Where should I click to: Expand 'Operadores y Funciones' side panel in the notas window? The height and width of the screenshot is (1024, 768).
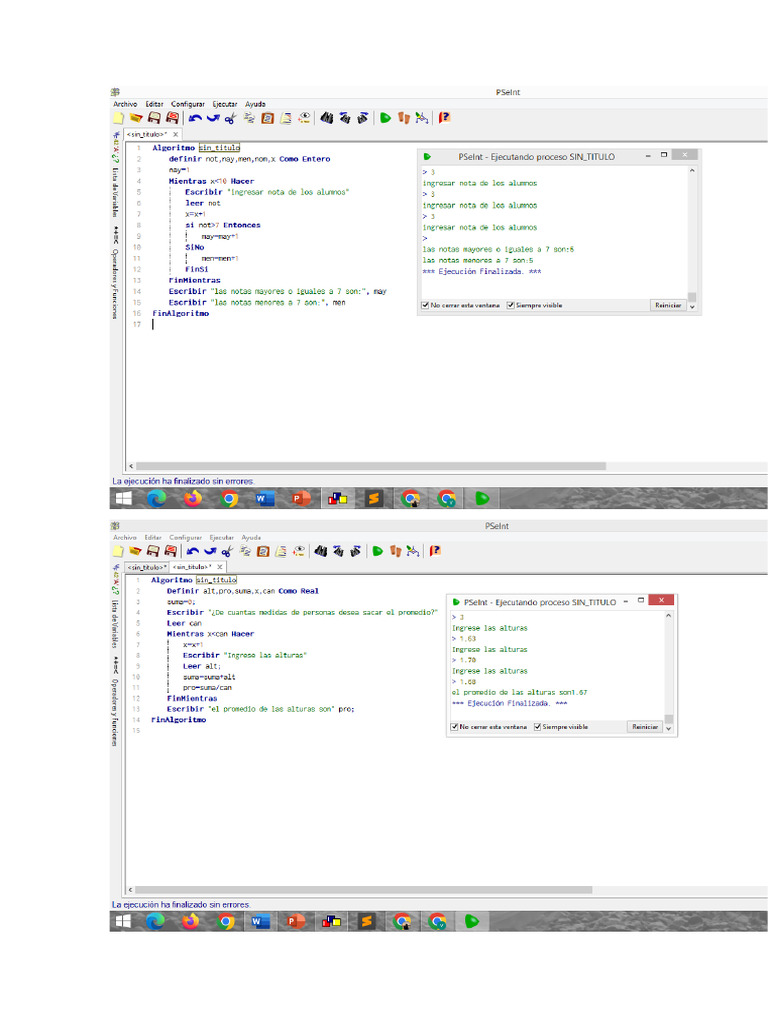point(116,264)
